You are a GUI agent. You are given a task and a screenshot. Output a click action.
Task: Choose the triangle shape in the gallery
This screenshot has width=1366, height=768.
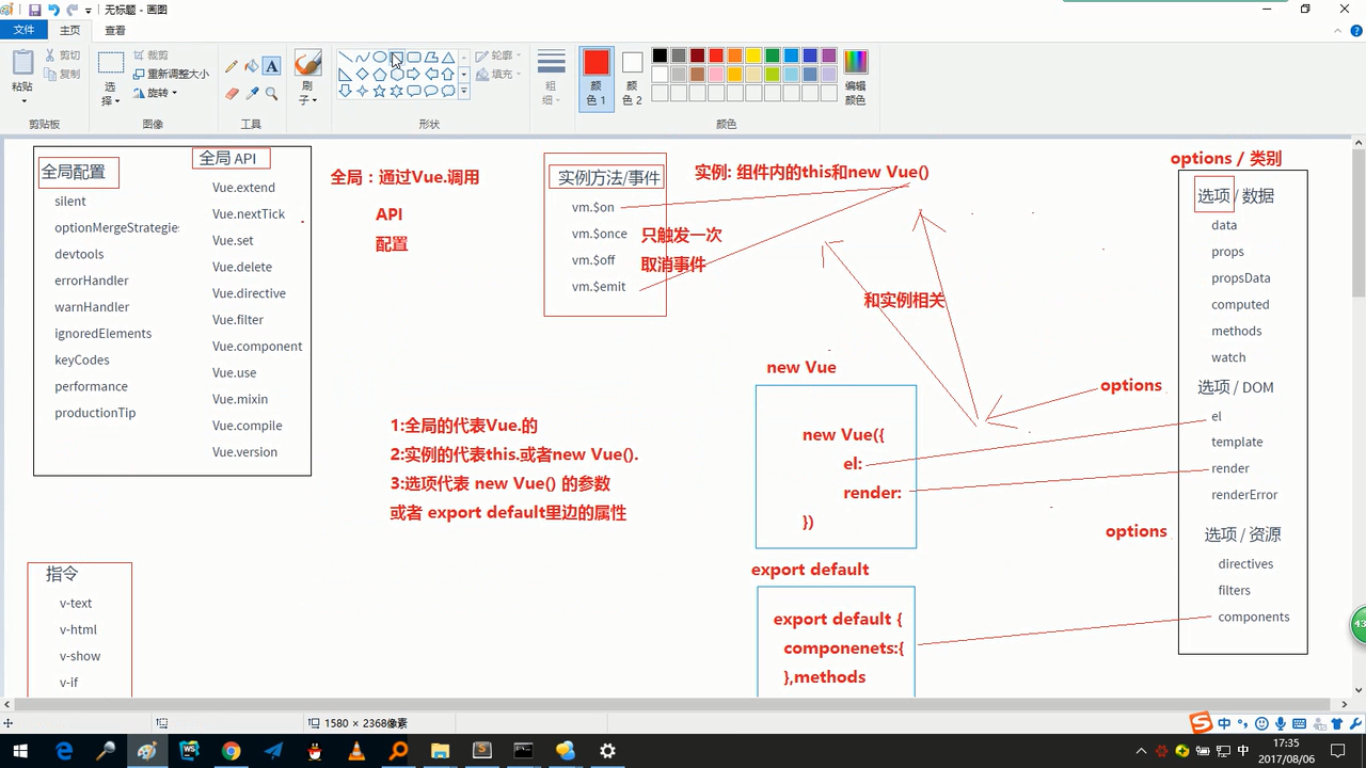pyautogui.click(x=448, y=57)
